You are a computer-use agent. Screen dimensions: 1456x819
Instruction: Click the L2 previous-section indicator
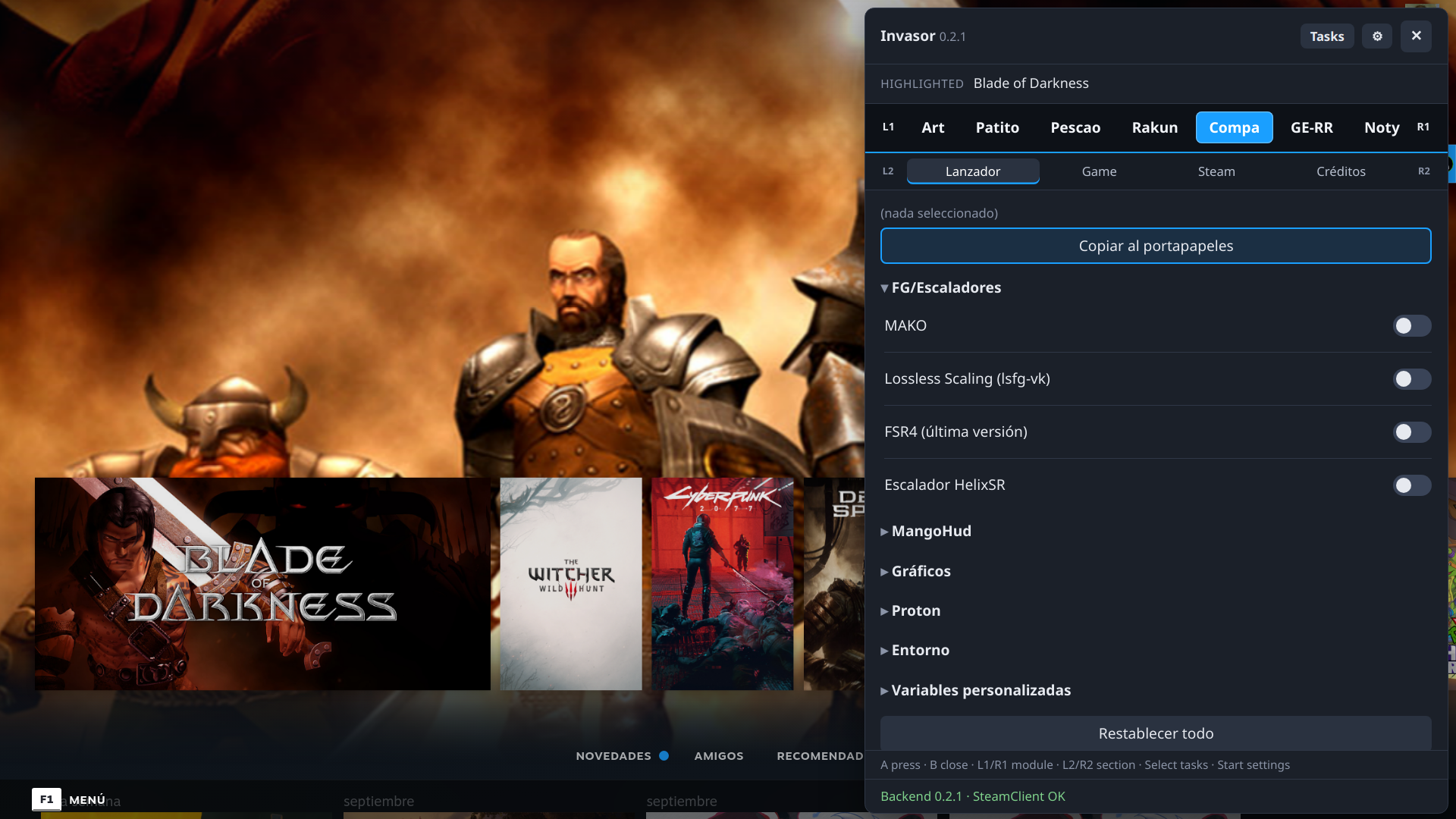click(x=888, y=171)
